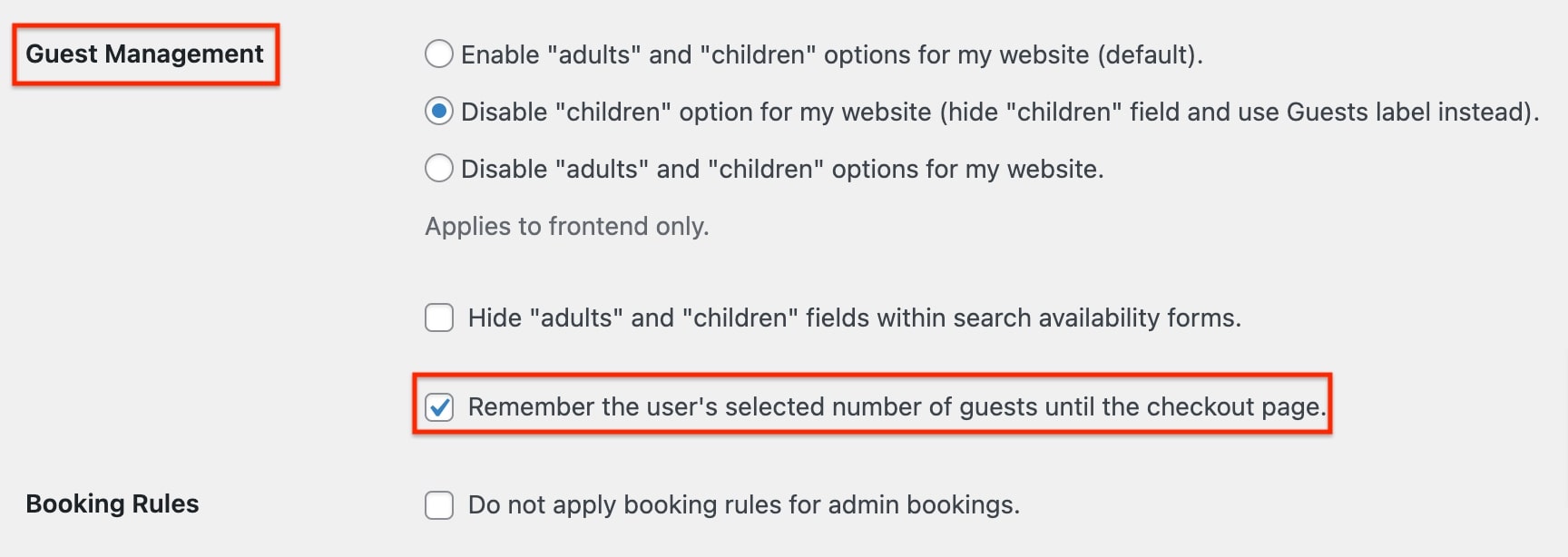Image resolution: width=1568 pixels, height=557 pixels.
Task: Uncheck Remember the user's selected guests checkbox
Action: click(439, 407)
